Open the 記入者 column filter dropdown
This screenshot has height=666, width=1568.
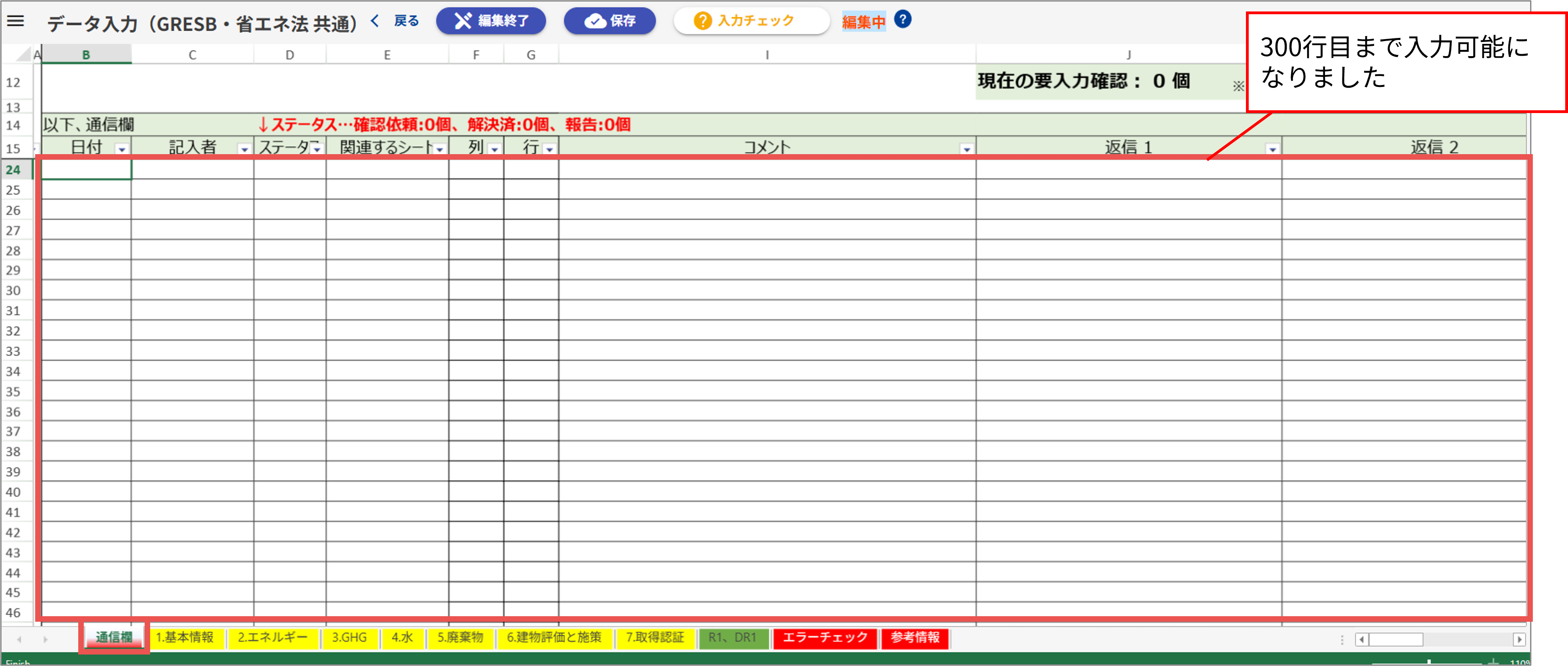(244, 149)
